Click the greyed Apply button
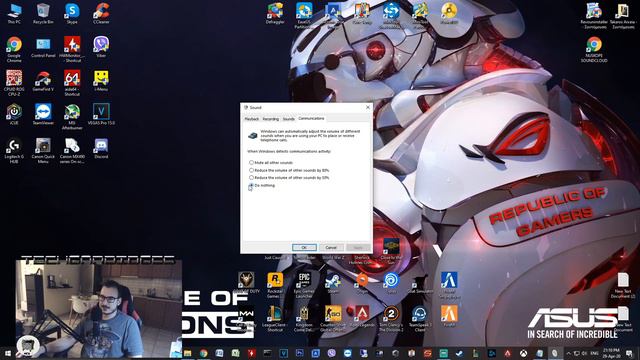Image resolution: width=640 pixels, height=360 pixels. point(358,247)
